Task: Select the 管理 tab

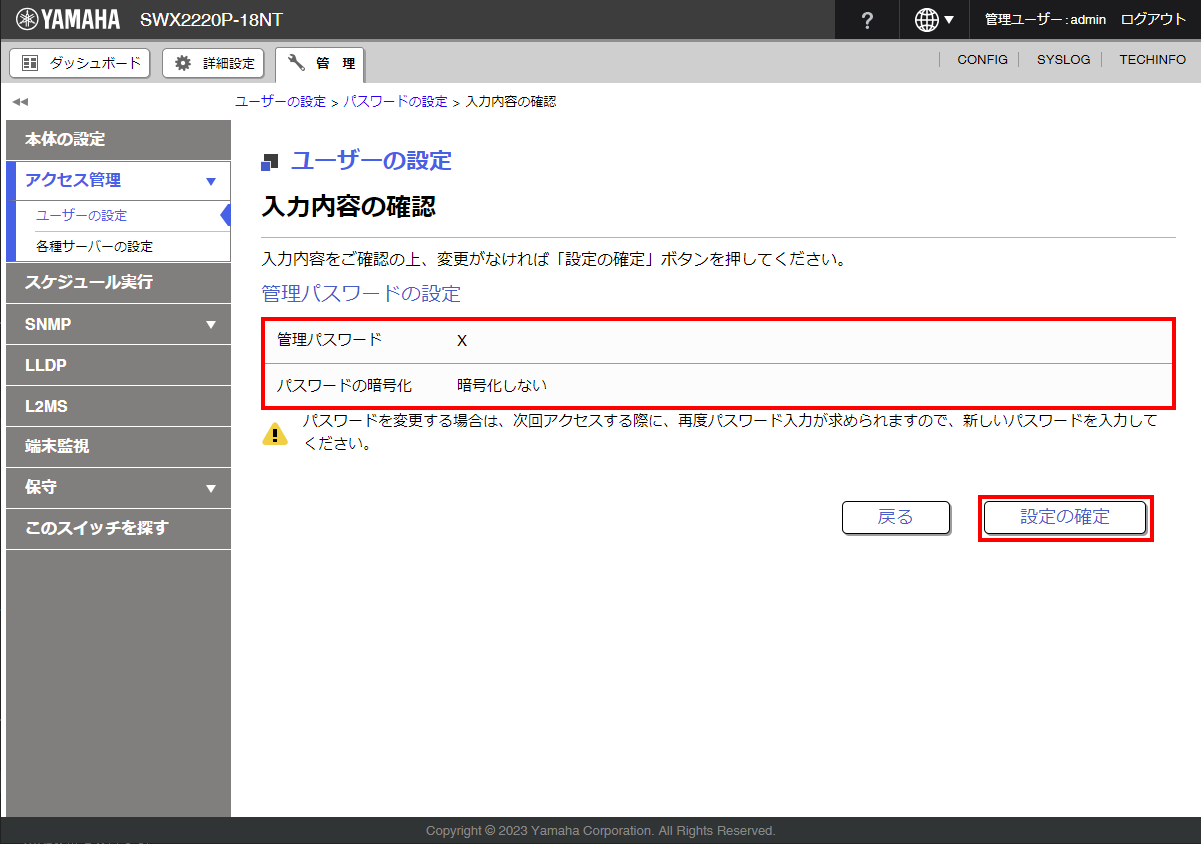Action: click(x=321, y=64)
